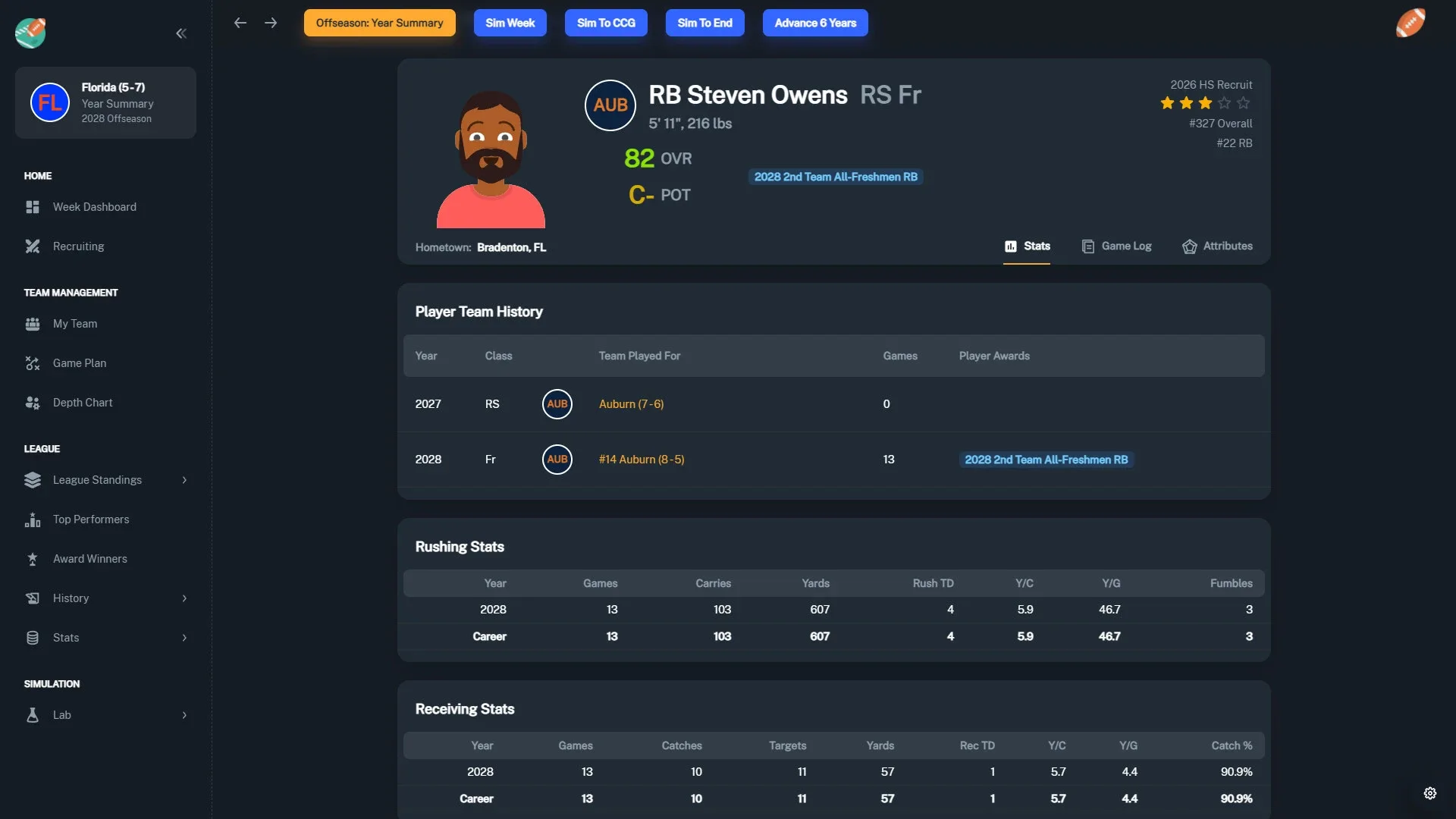
Task: Click the back arrow navigation icon
Action: coord(240,23)
